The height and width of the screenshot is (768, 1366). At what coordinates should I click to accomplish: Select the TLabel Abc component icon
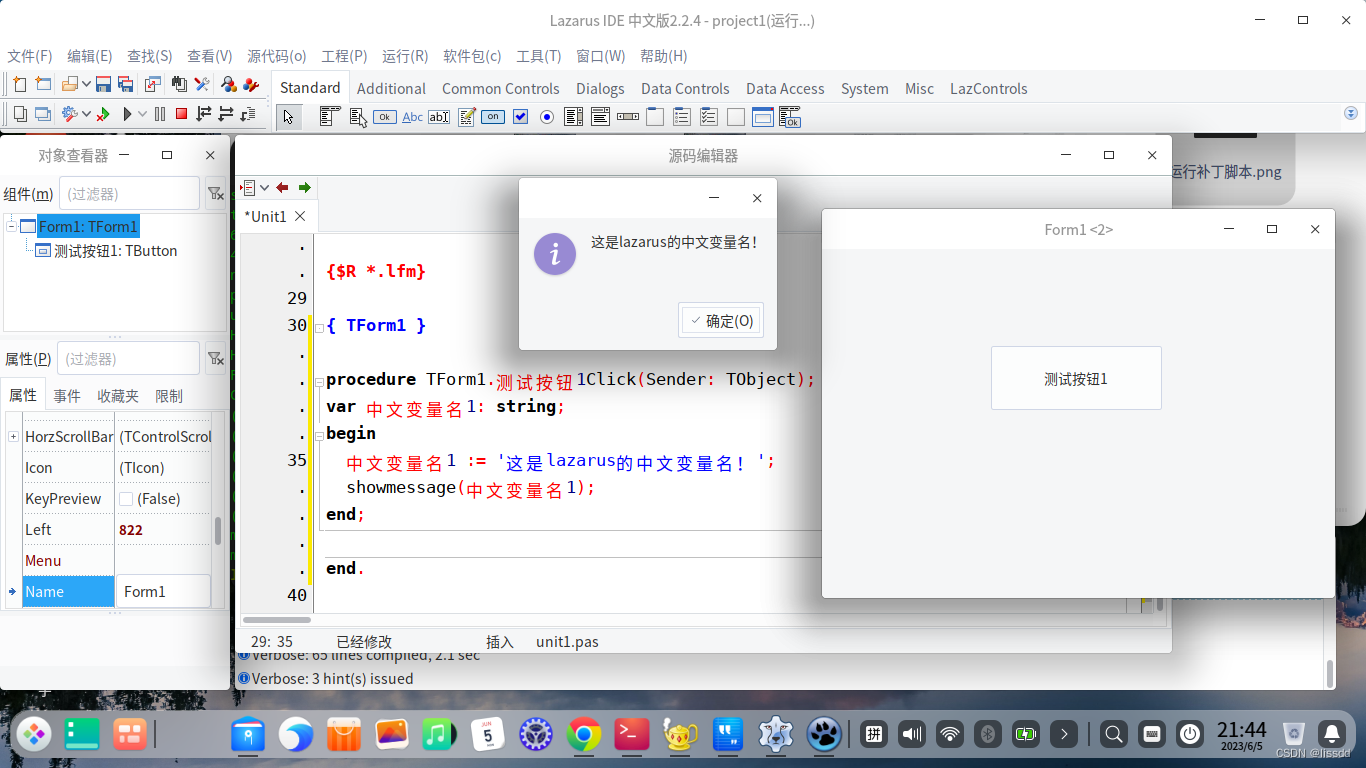click(x=412, y=117)
